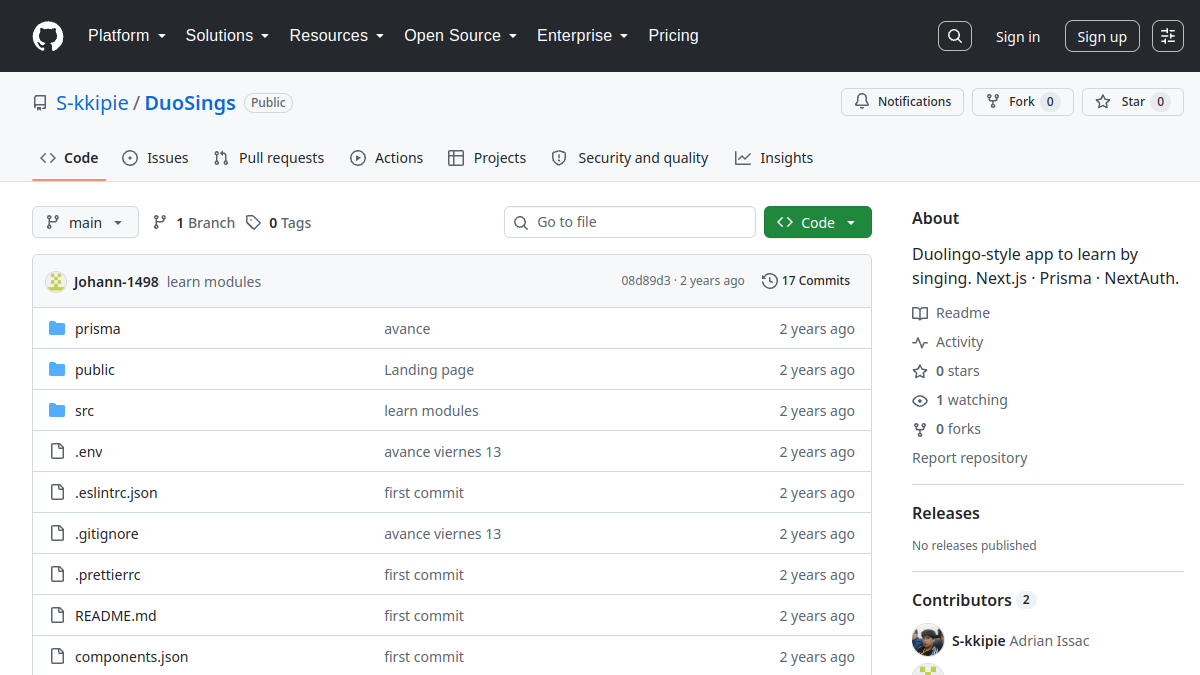Click the pulse icon next to Activity
Screen dimensions: 1200x675
pyautogui.click(x=920, y=342)
